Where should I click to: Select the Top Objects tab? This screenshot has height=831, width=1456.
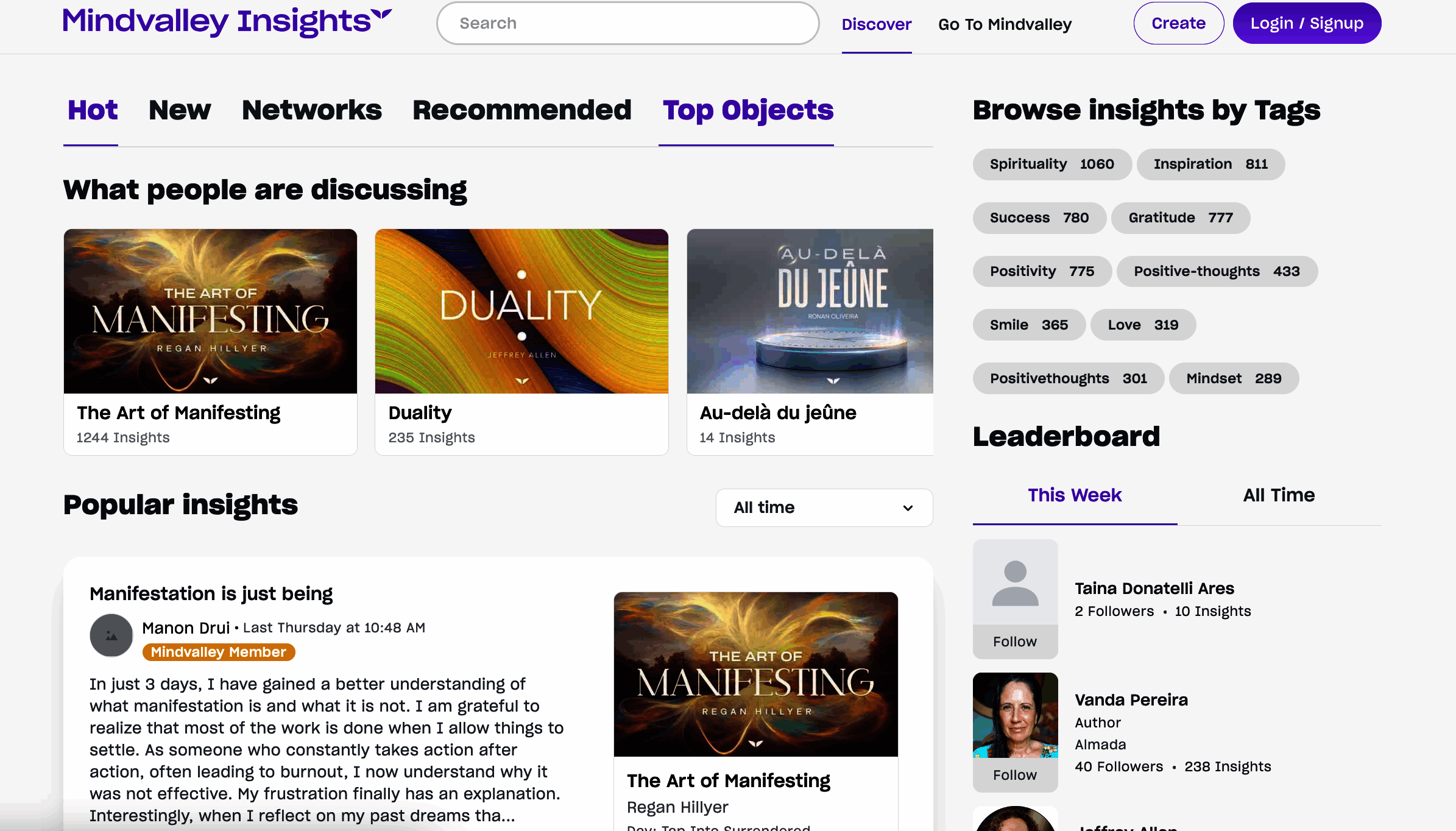[x=747, y=110]
